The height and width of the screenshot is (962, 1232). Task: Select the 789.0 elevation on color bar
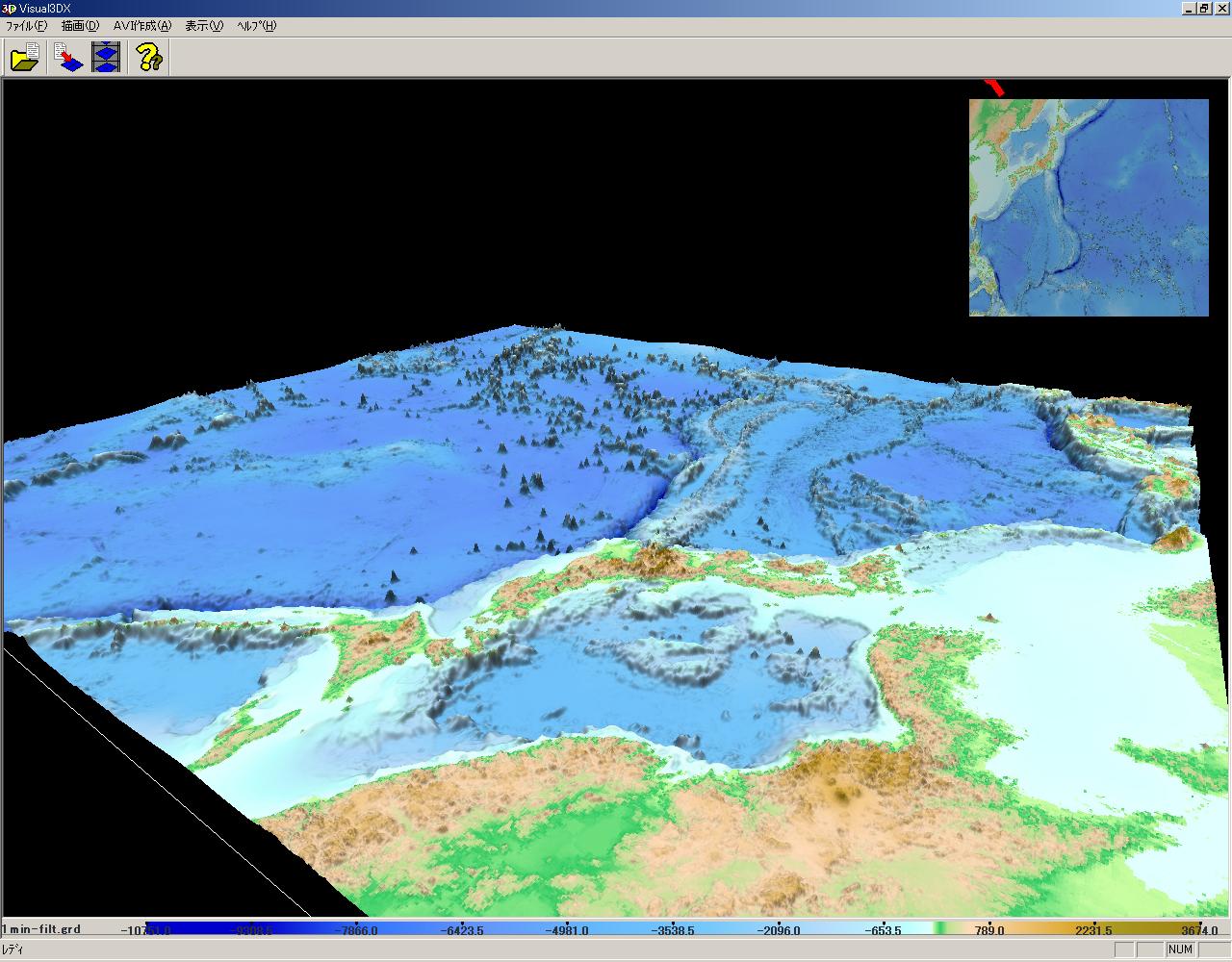click(x=988, y=930)
